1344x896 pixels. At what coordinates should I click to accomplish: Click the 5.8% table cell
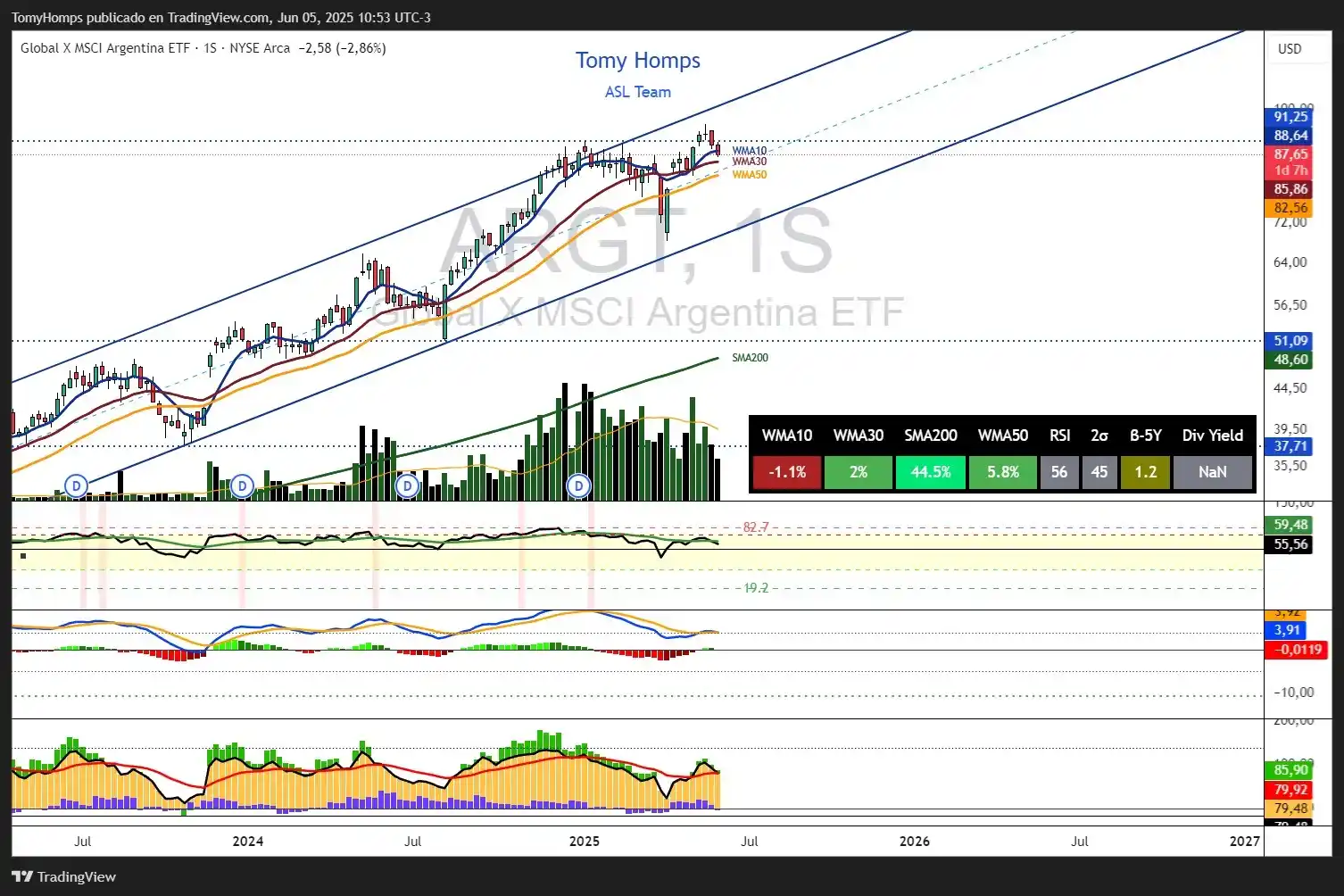click(1003, 472)
